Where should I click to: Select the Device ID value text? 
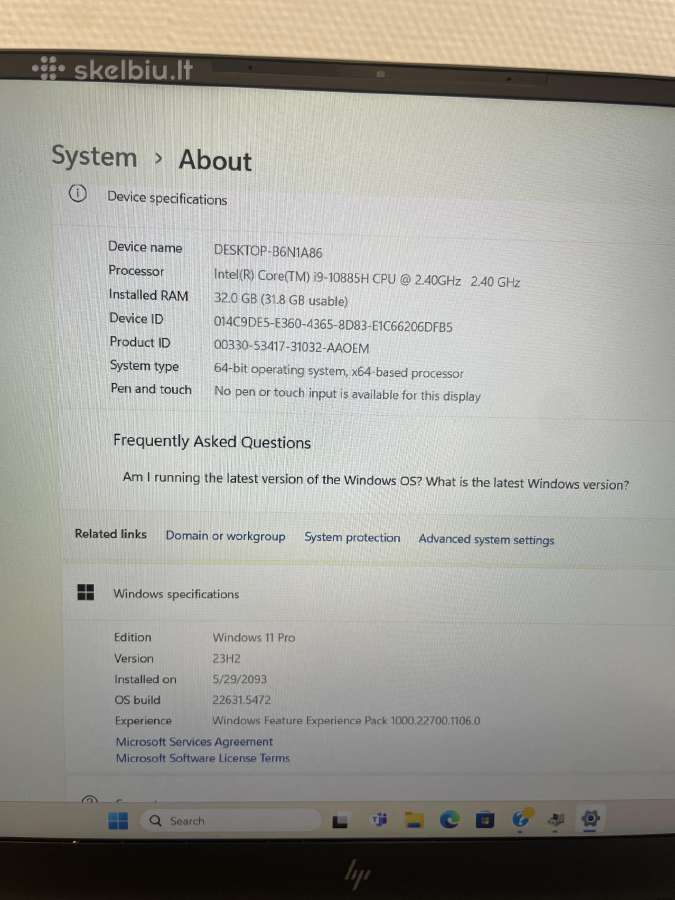point(333,324)
